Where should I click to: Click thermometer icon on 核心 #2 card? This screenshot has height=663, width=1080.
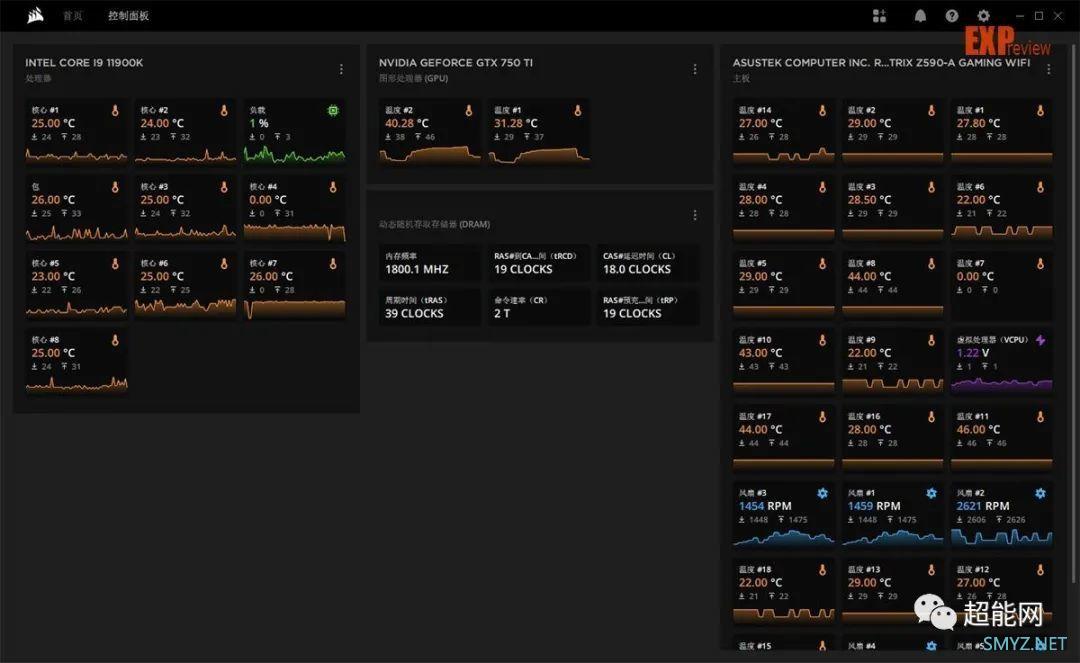(224, 110)
